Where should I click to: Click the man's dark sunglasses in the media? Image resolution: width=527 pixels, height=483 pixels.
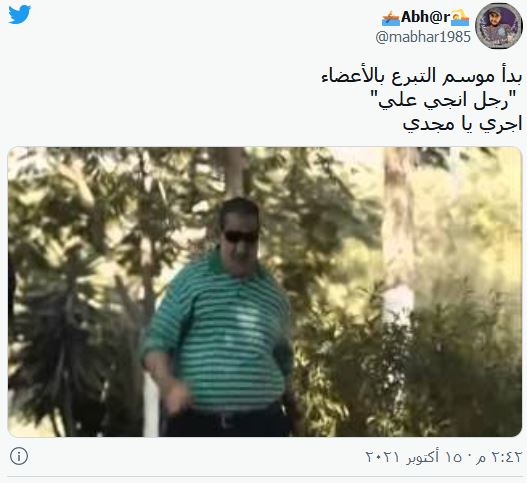pos(241,237)
